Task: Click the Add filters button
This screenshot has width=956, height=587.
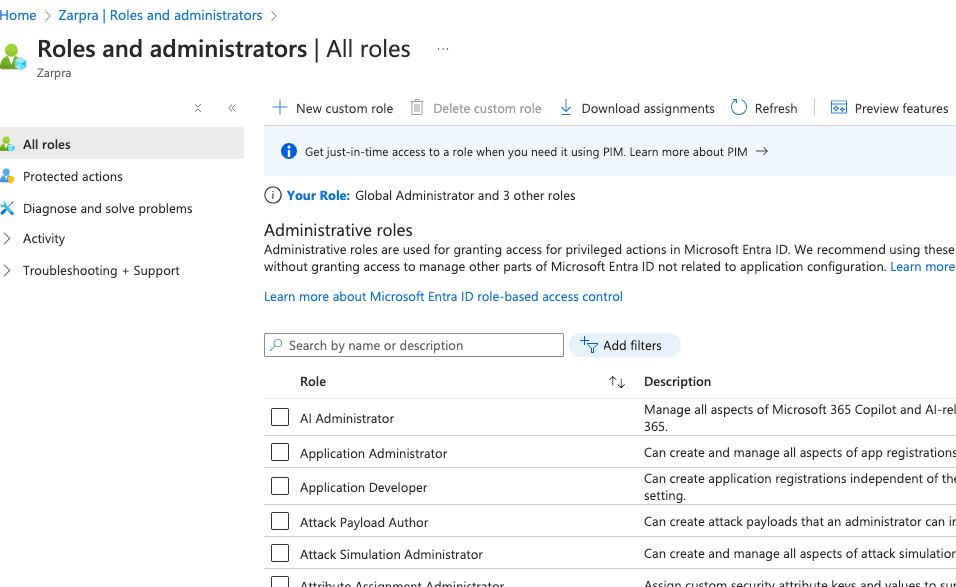Action: pyautogui.click(x=625, y=345)
